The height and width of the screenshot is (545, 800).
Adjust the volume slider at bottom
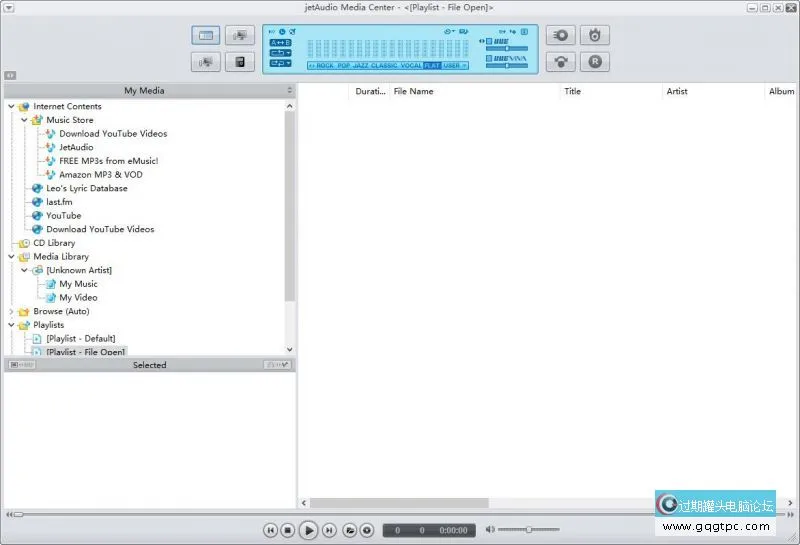pyautogui.click(x=528, y=530)
